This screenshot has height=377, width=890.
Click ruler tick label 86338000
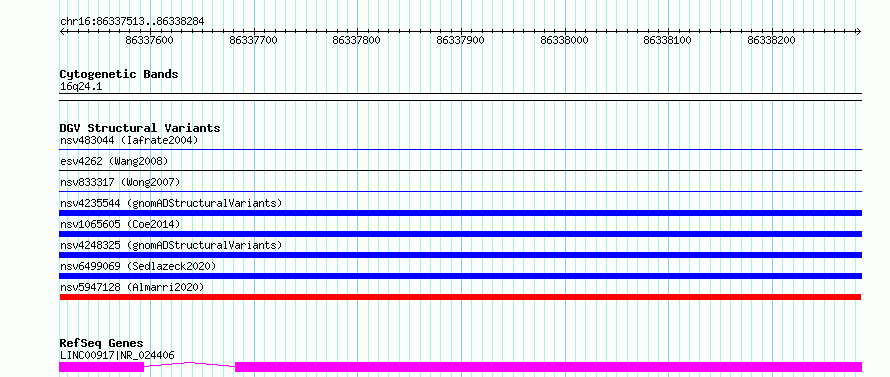click(x=564, y=40)
